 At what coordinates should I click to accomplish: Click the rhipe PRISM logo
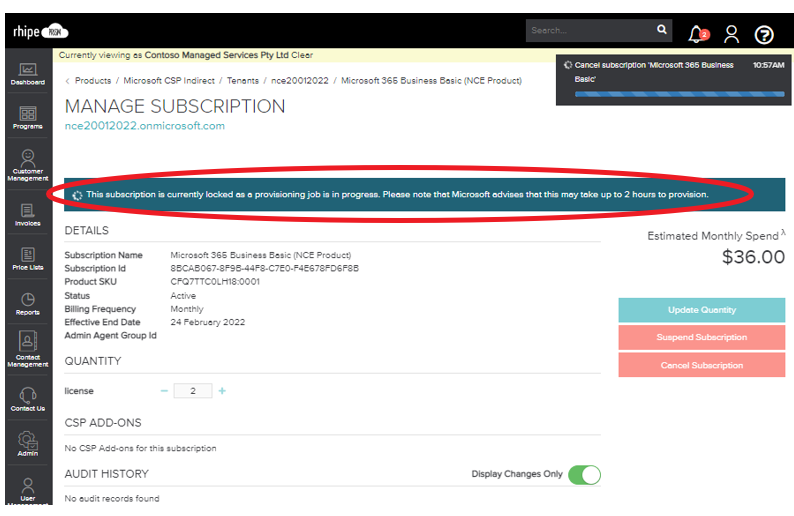(x=41, y=32)
